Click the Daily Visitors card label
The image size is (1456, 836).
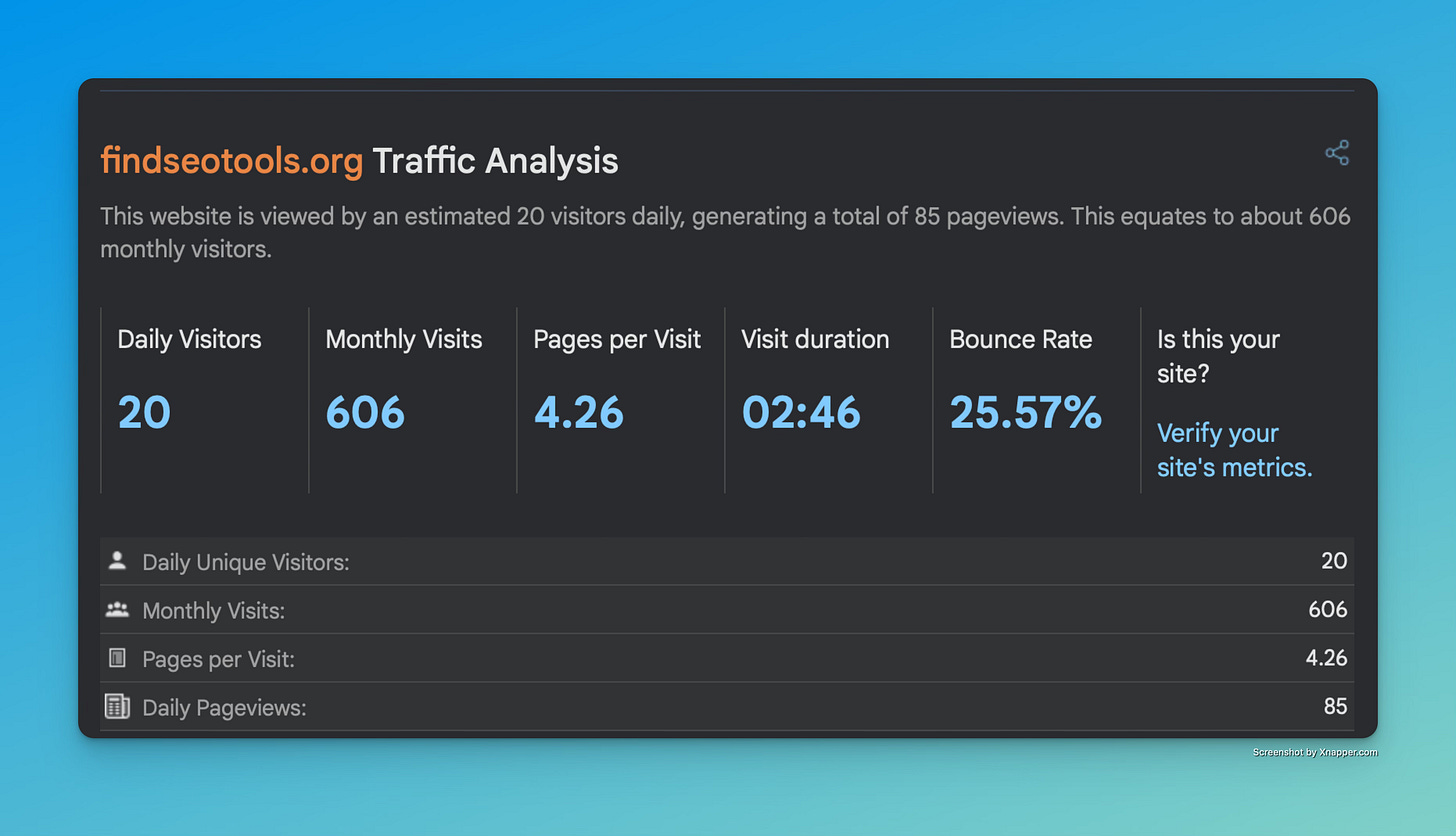click(189, 340)
